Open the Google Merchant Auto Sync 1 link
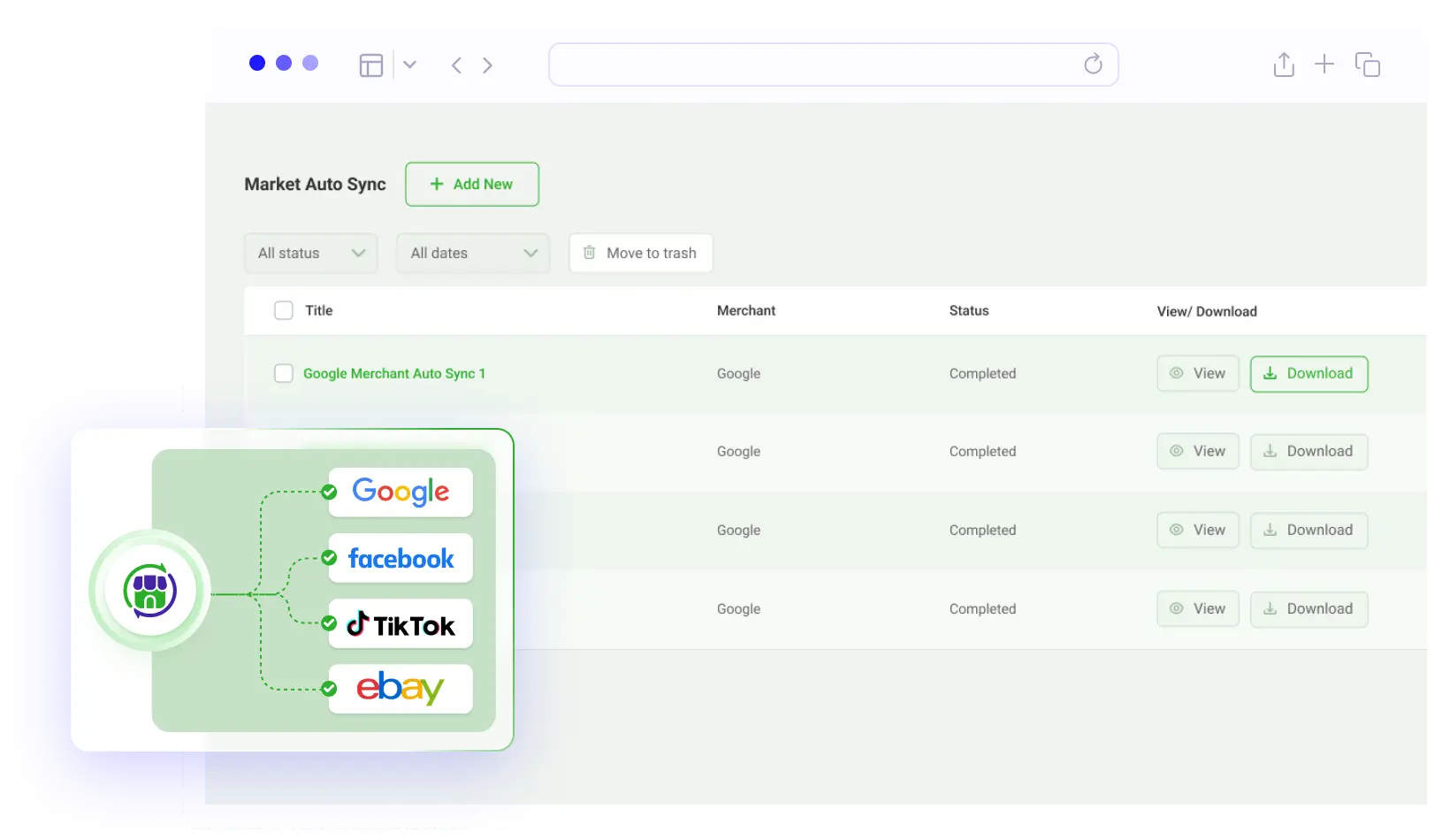1450x840 pixels. 394,374
